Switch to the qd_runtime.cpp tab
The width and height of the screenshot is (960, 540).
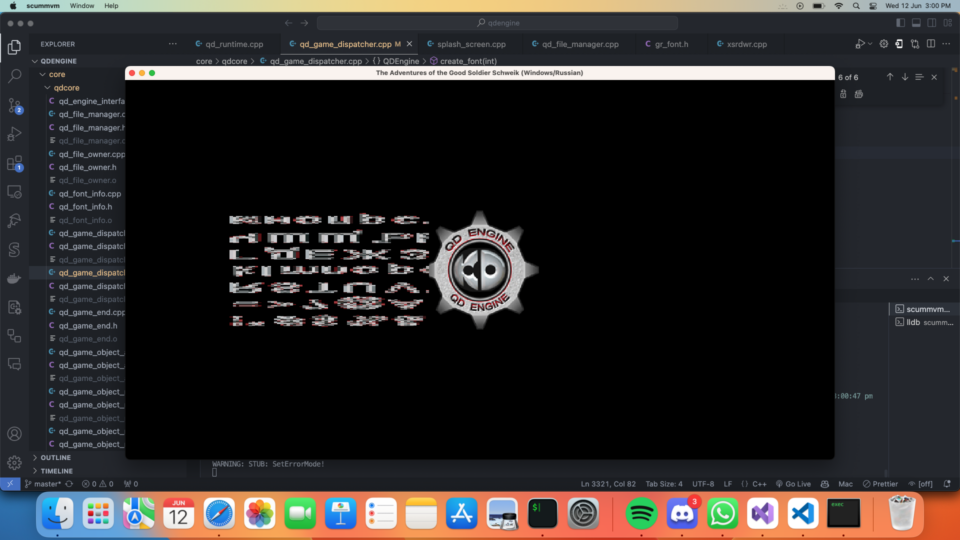(228, 44)
